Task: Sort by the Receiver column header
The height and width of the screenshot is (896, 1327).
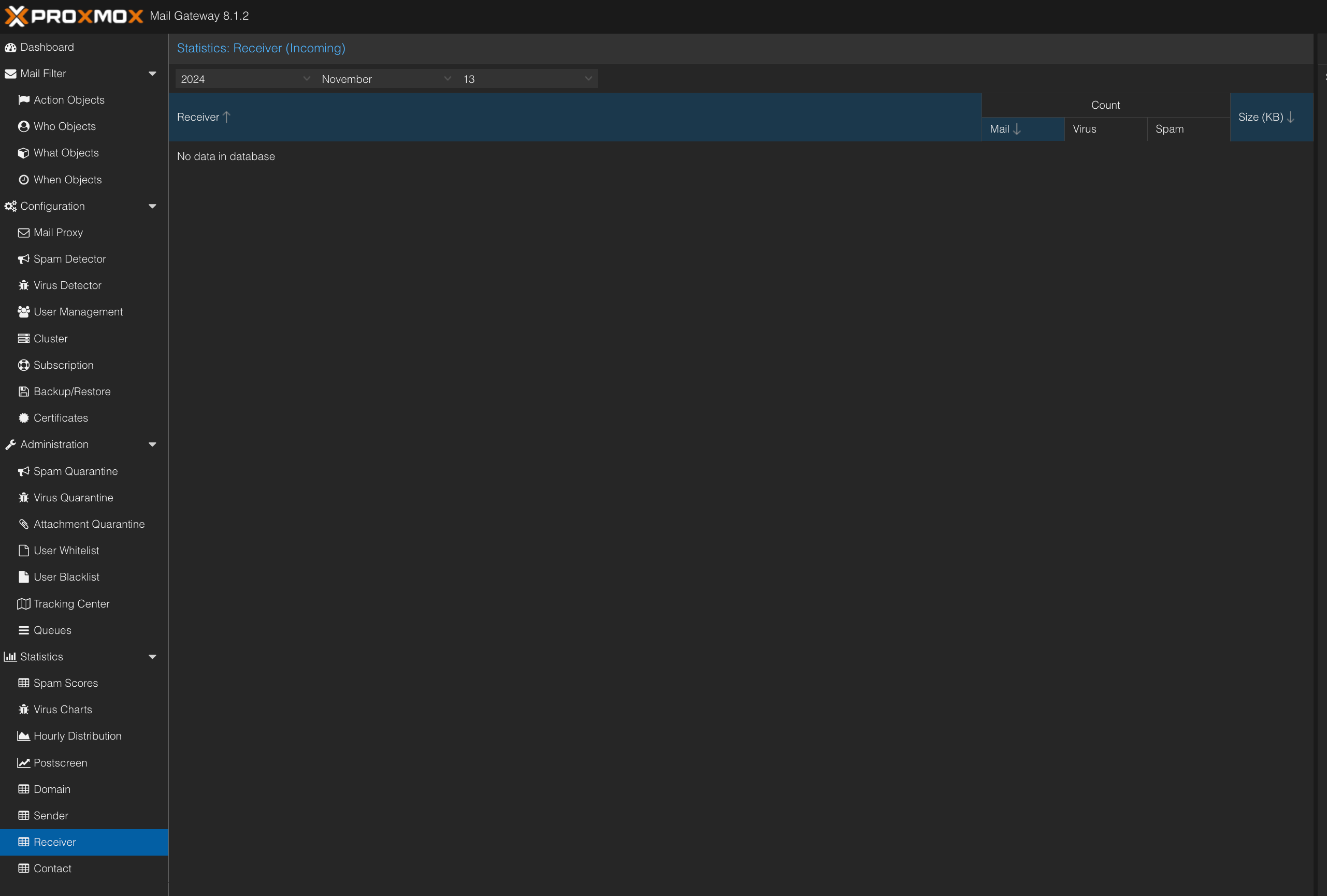Action: [x=575, y=117]
